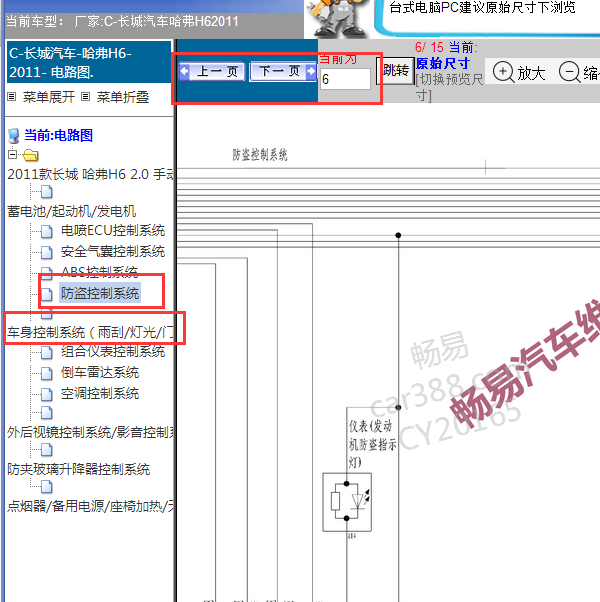600x602 pixels.
Task: Open 点烟器/备用电源/座椅加热 diagram
Action: 90,506
